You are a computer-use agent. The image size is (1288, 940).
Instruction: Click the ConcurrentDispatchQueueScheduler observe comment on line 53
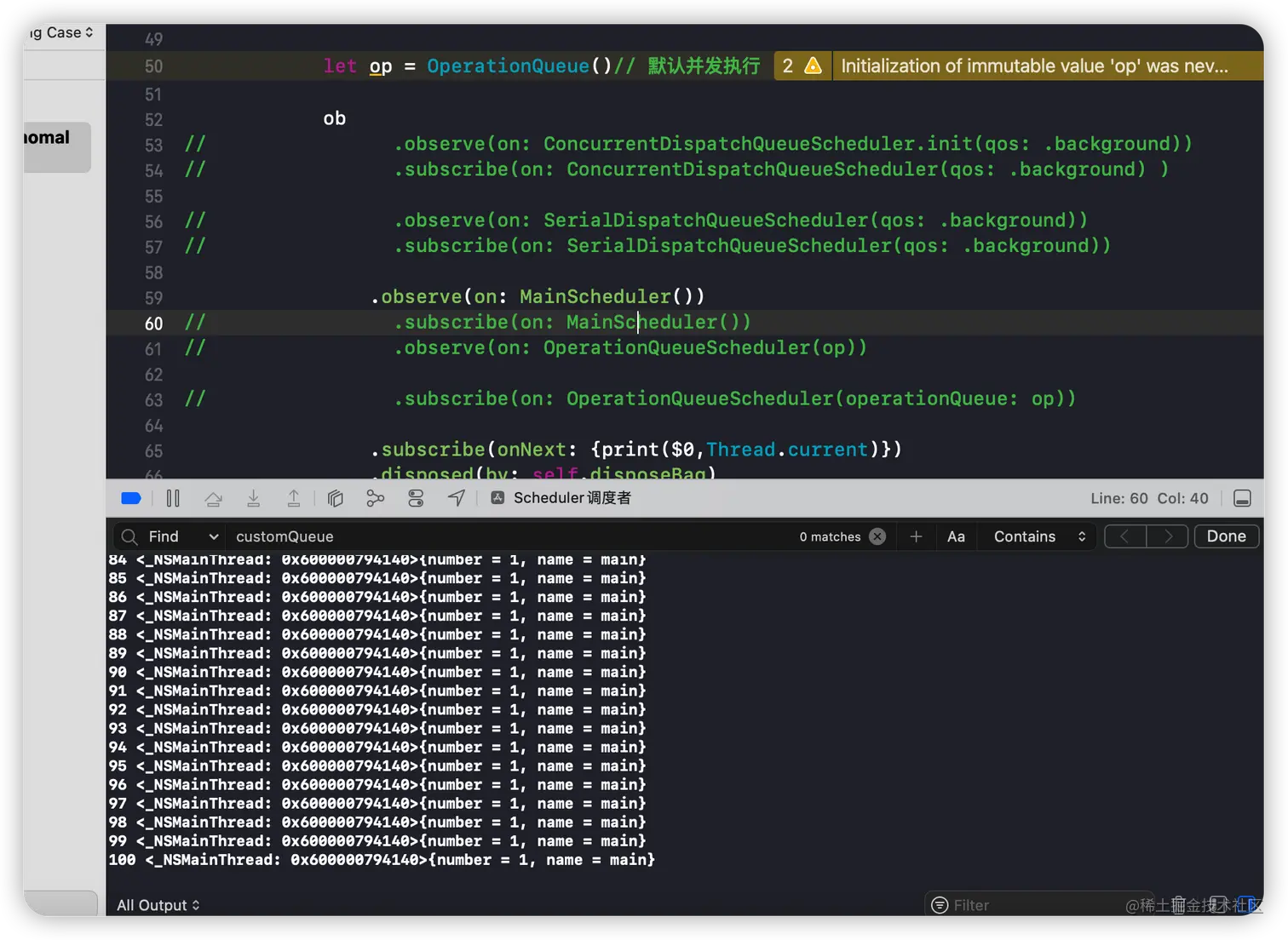tap(793, 143)
